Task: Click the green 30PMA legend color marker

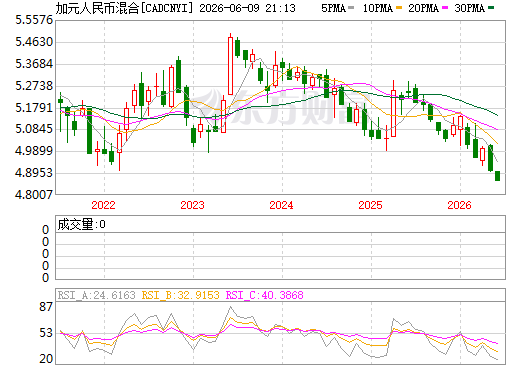Action: (491, 8)
